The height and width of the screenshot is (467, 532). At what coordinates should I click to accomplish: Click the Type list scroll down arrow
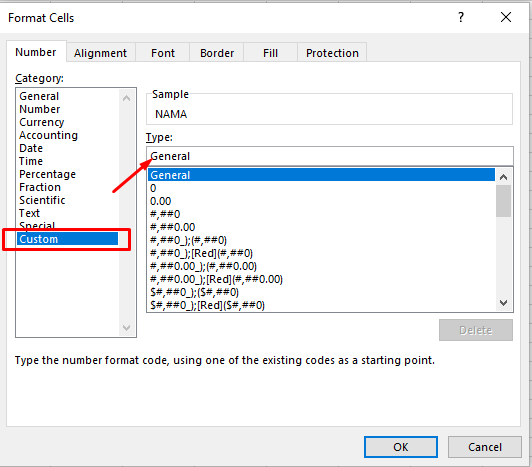(x=504, y=302)
